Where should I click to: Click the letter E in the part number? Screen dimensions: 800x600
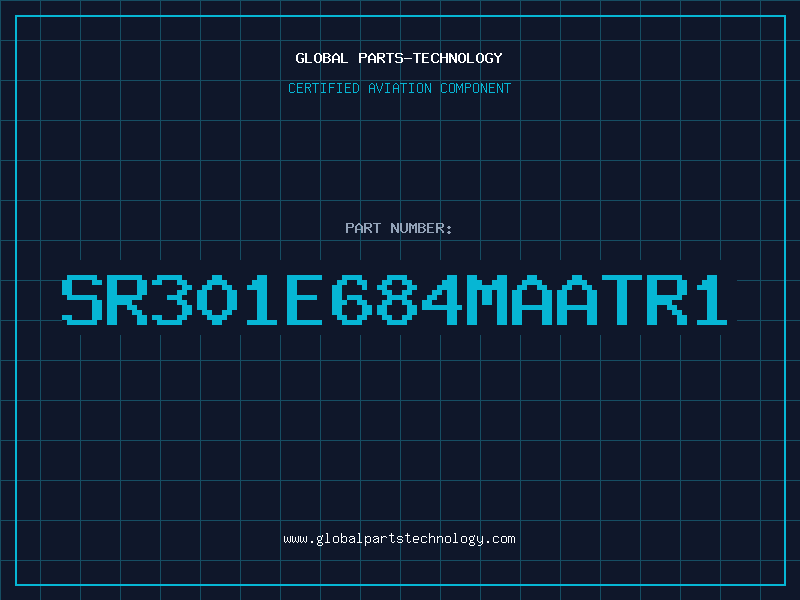point(305,300)
